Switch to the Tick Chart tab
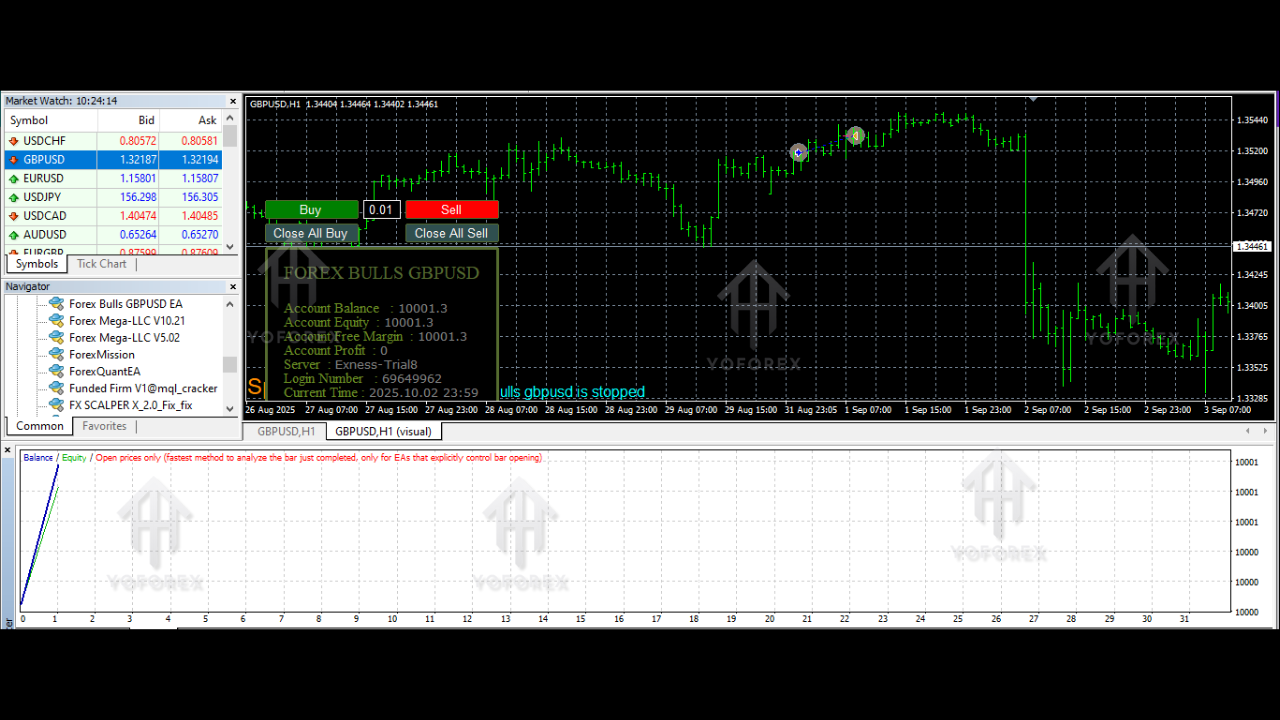This screenshot has width=1280, height=720. (101, 264)
